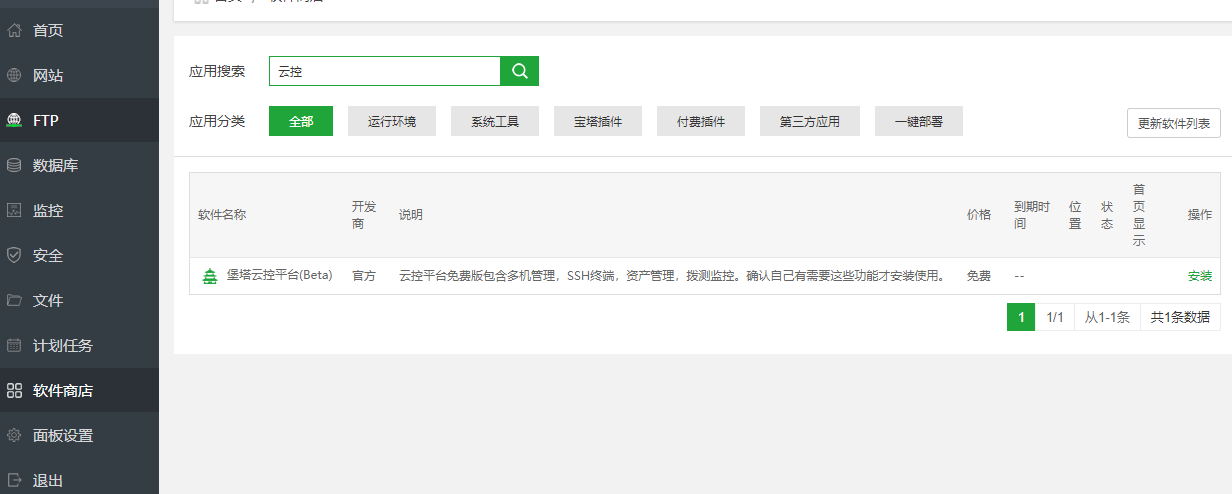Click the 官方 developer cell

pos(364,276)
